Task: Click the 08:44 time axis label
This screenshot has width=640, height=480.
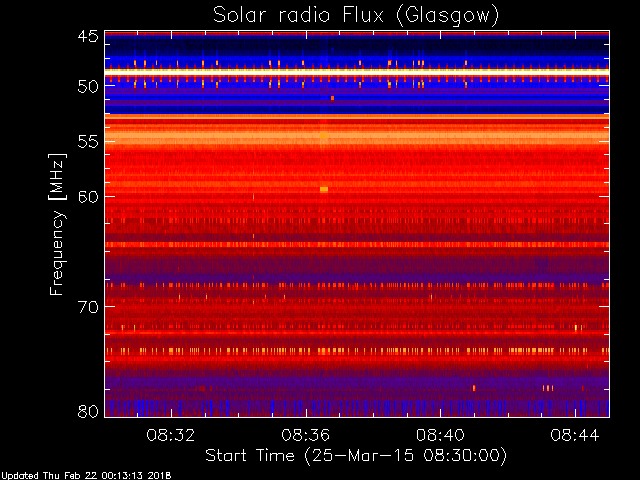Action: [575, 435]
